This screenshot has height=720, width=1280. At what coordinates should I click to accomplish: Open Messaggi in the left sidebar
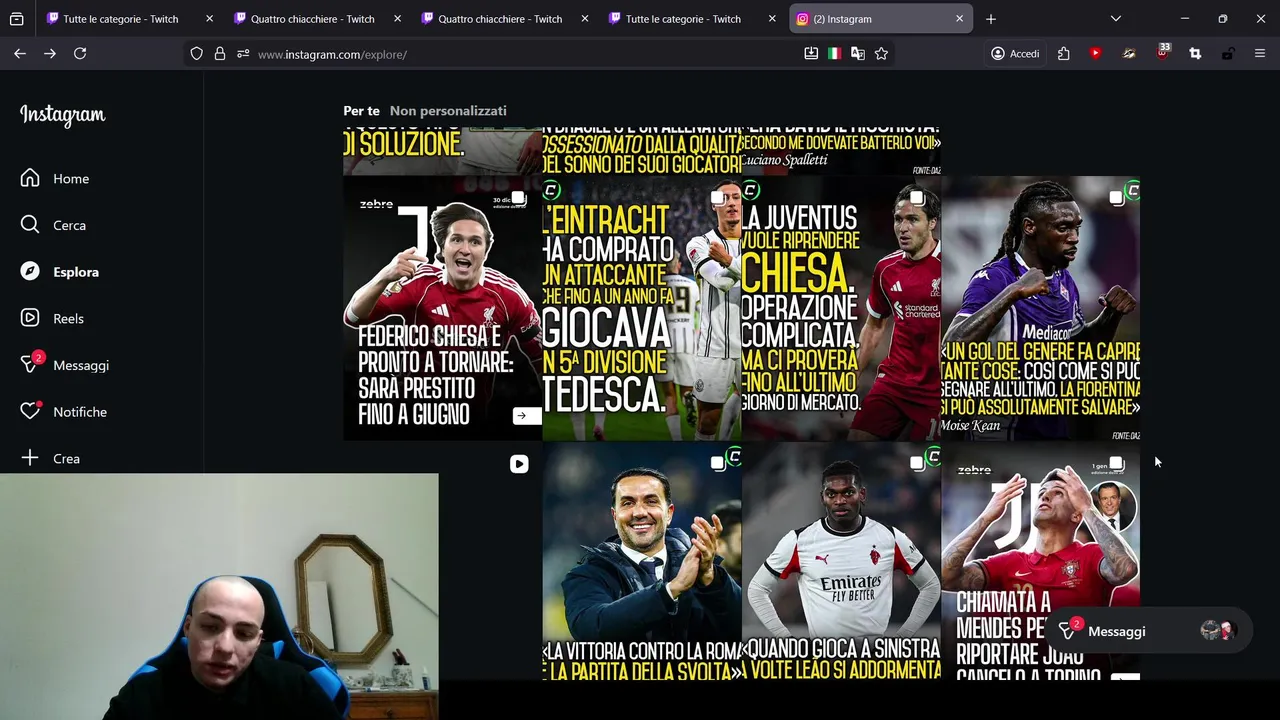coord(65,365)
